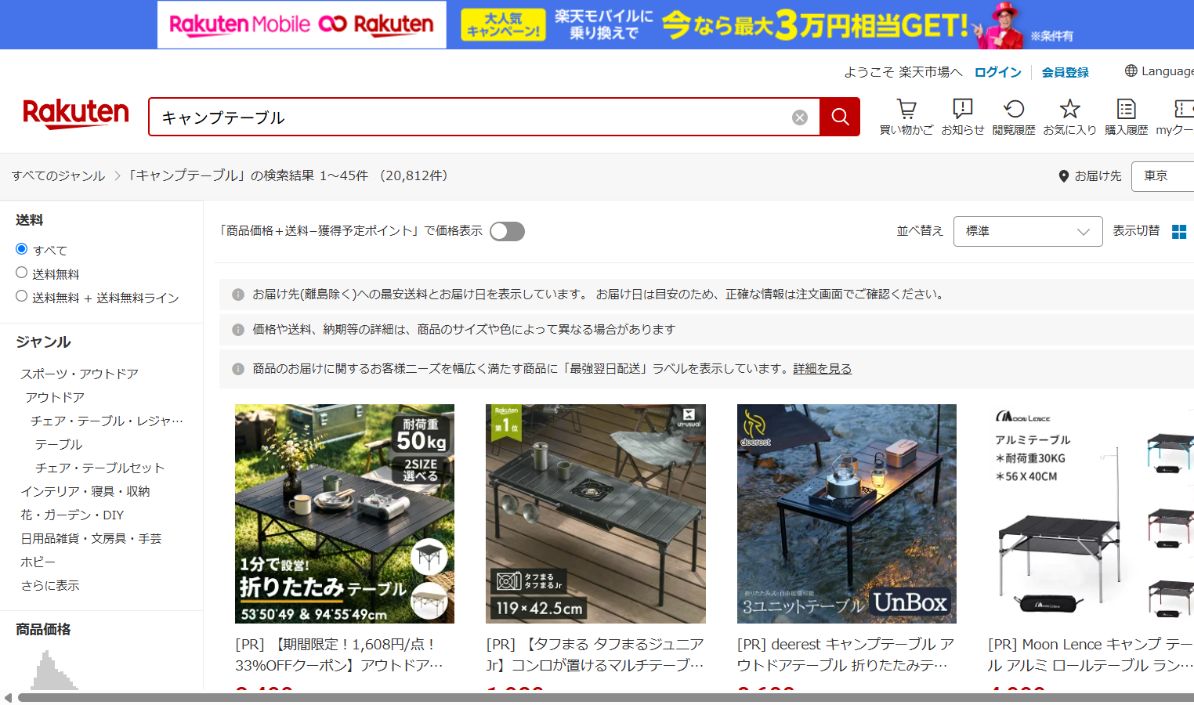Select チェア・テーブルセット genre
The height and width of the screenshot is (705, 1194).
tap(100, 468)
